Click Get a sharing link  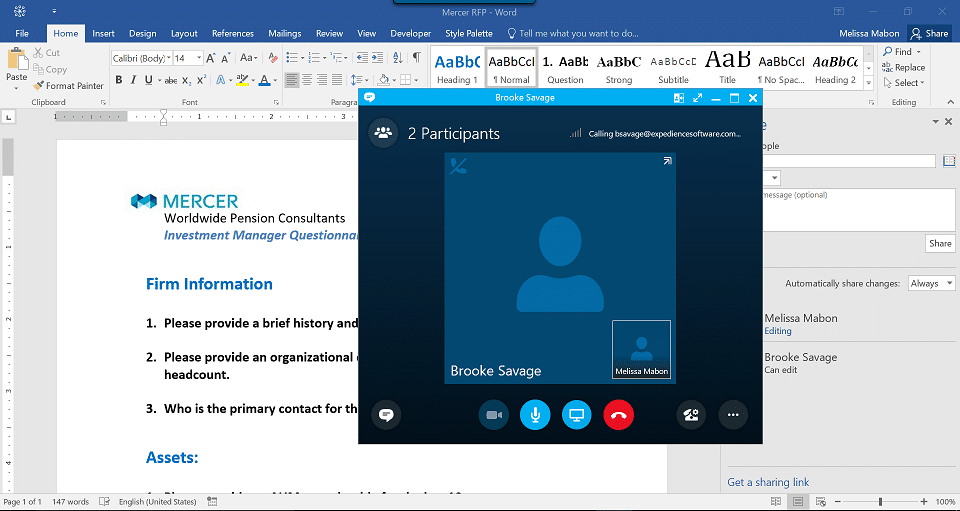point(768,482)
